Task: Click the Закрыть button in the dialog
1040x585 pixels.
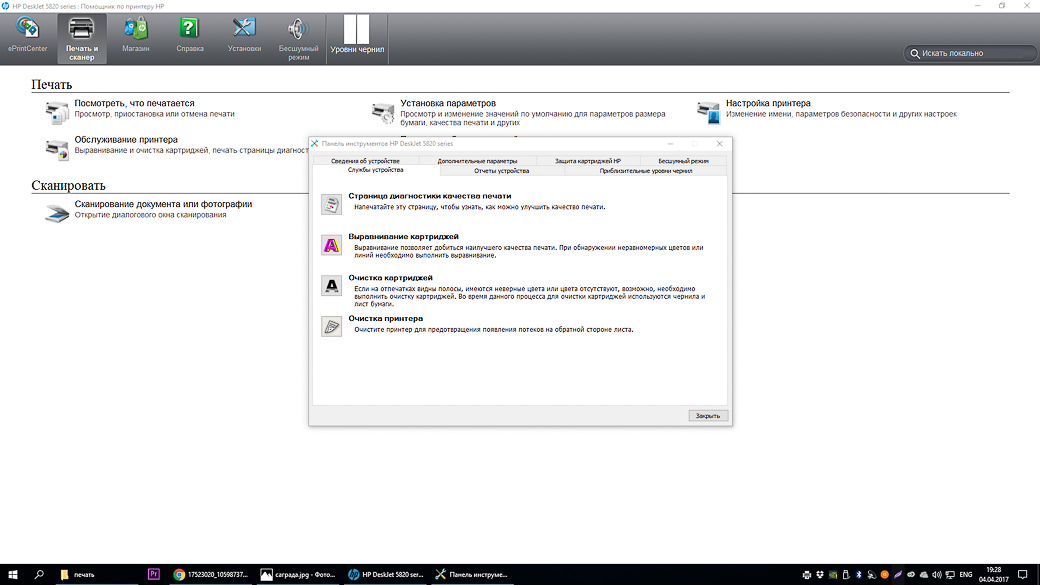Action: [708, 416]
